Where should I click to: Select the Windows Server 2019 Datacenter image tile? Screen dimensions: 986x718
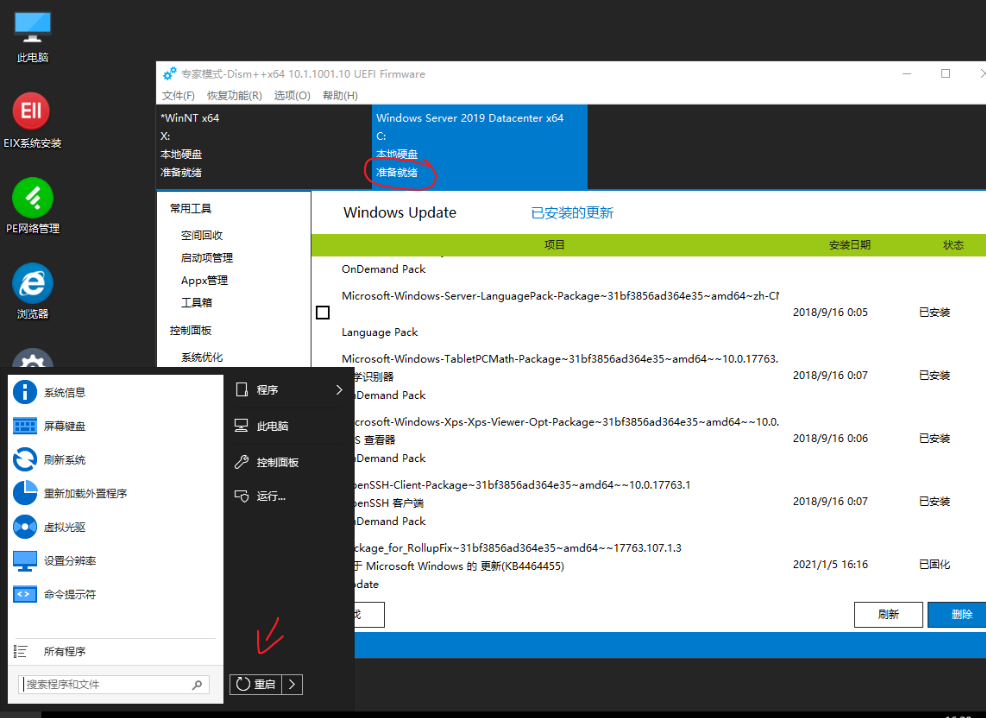(x=480, y=146)
